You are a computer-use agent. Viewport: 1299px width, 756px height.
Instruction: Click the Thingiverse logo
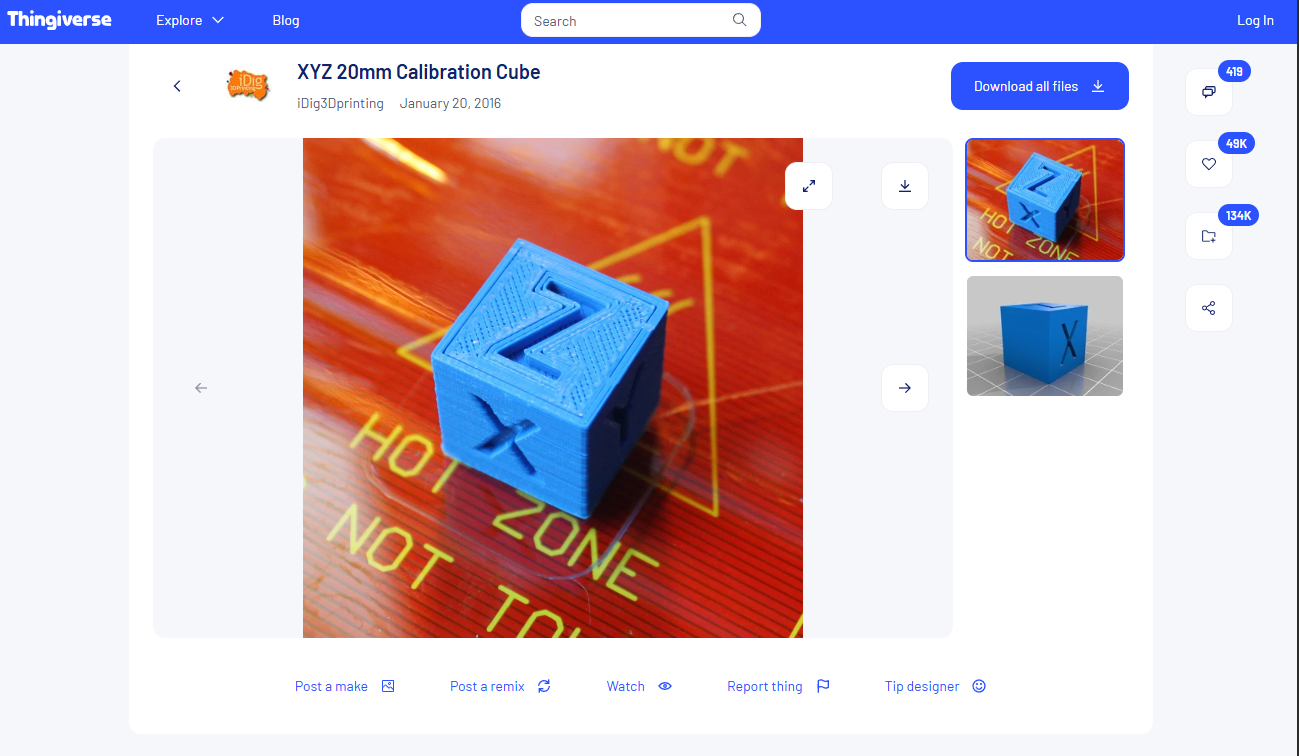[x=59, y=20]
